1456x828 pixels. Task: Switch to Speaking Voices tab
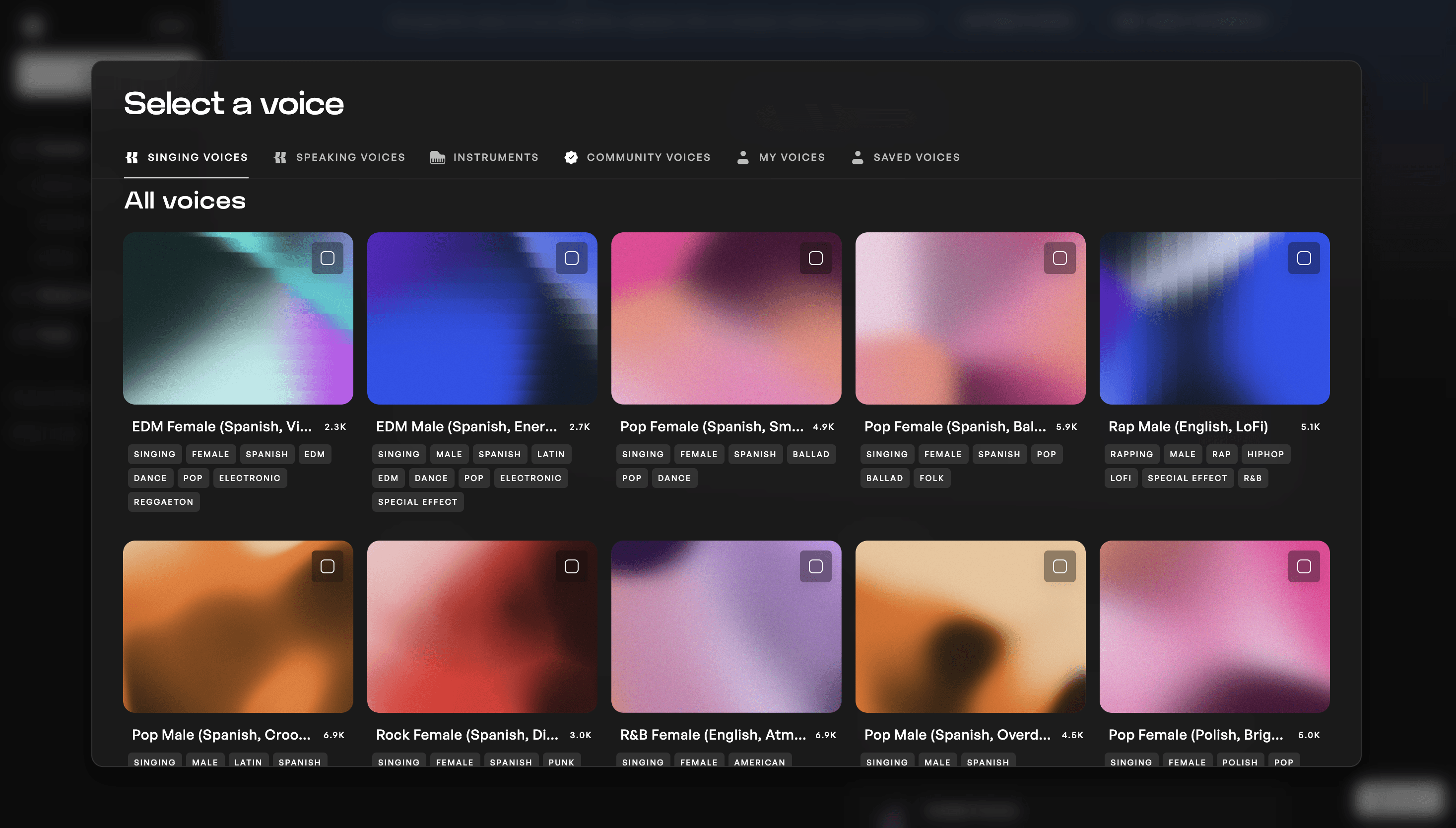pos(339,157)
